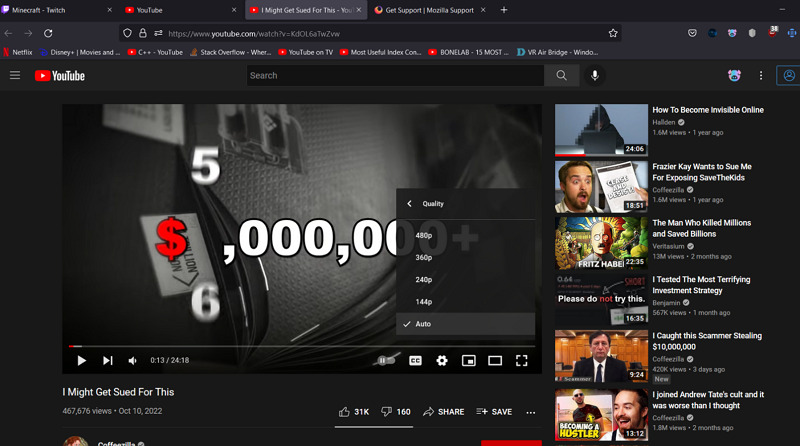Screen dimensions: 800x446
Task: Toggle the autoplay switch in player controls
Action: 384,360
